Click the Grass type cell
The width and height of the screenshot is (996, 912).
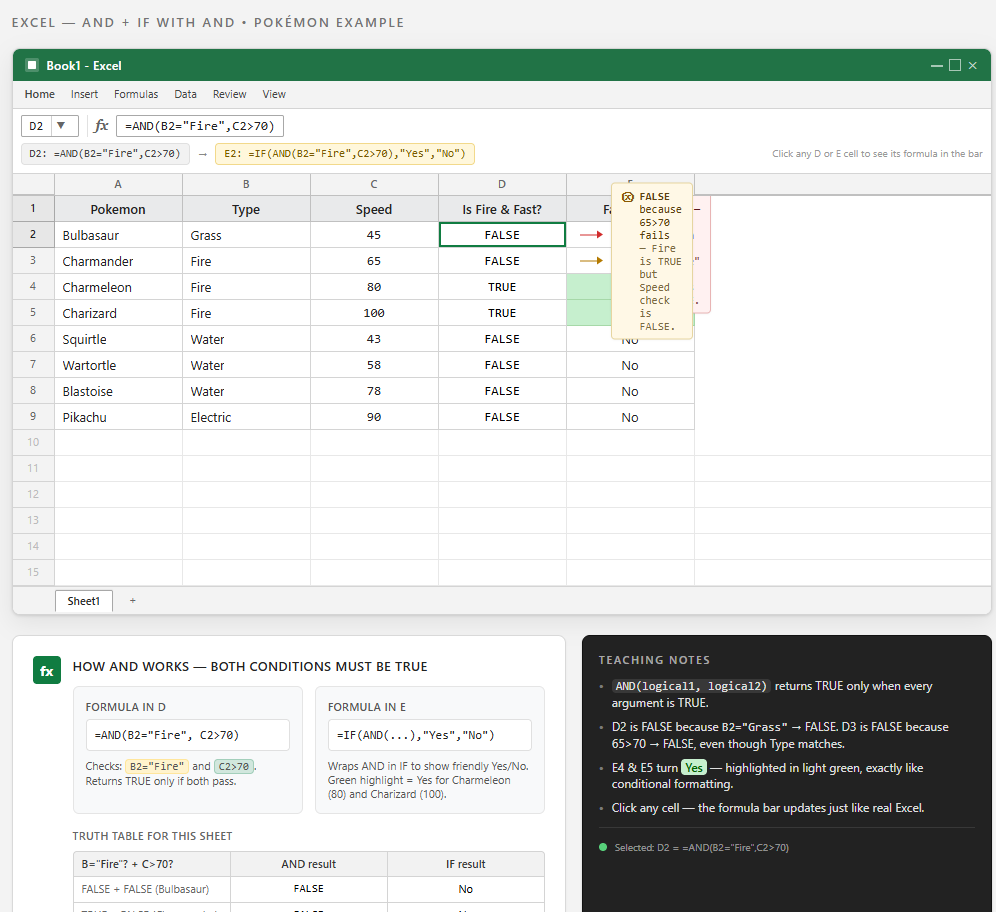(246, 235)
